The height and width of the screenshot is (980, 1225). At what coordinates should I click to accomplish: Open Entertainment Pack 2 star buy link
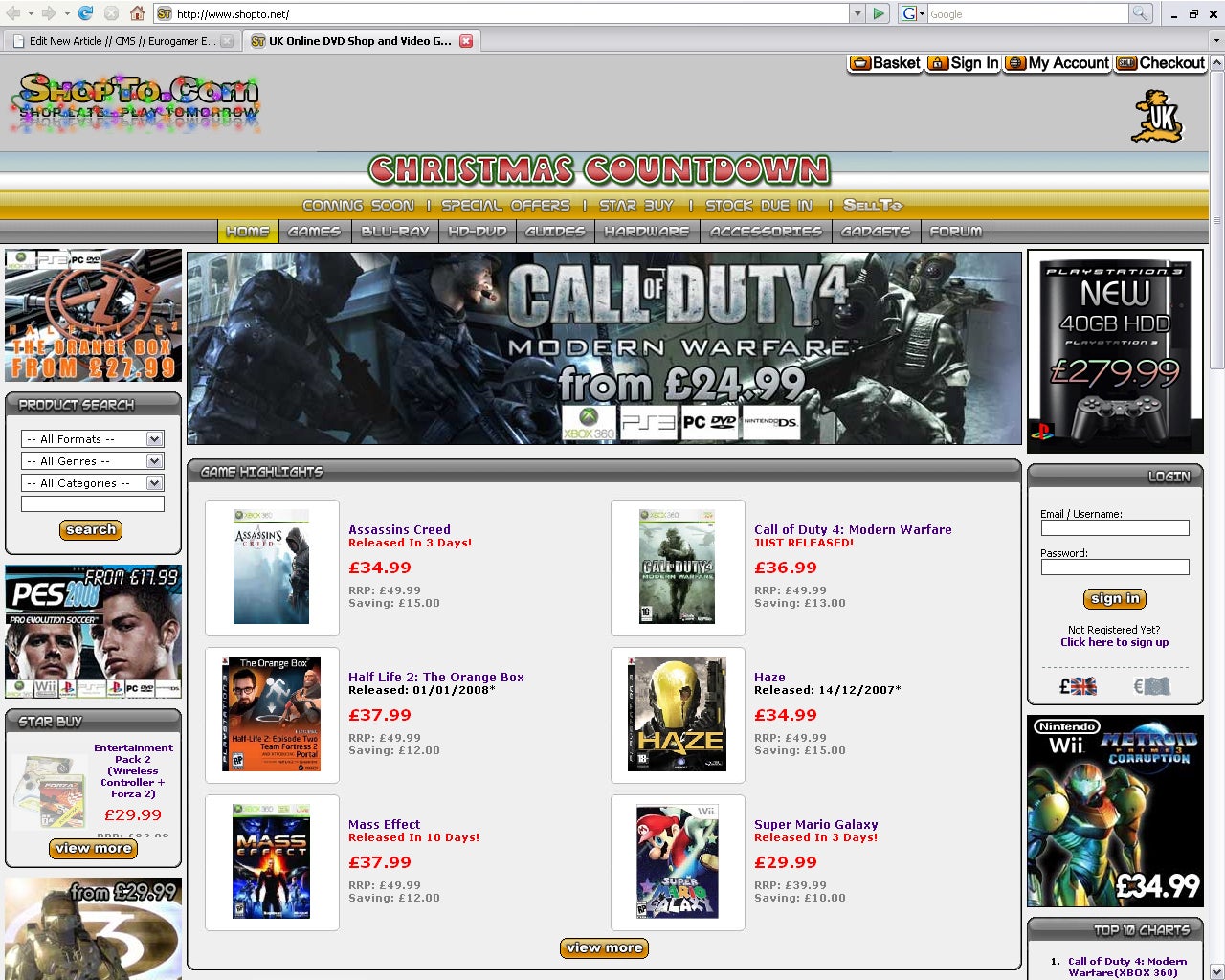(133, 771)
